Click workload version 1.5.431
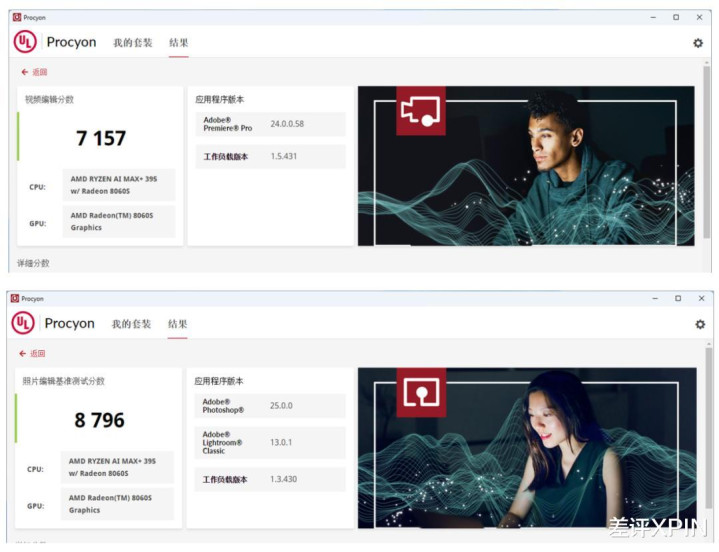This screenshot has width=719, height=552. coord(283,156)
